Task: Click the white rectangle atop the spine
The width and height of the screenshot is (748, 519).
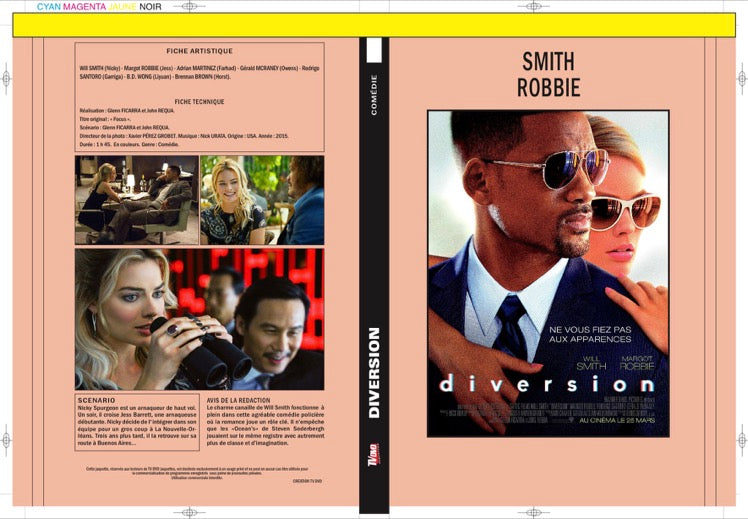Action: [x=374, y=50]
